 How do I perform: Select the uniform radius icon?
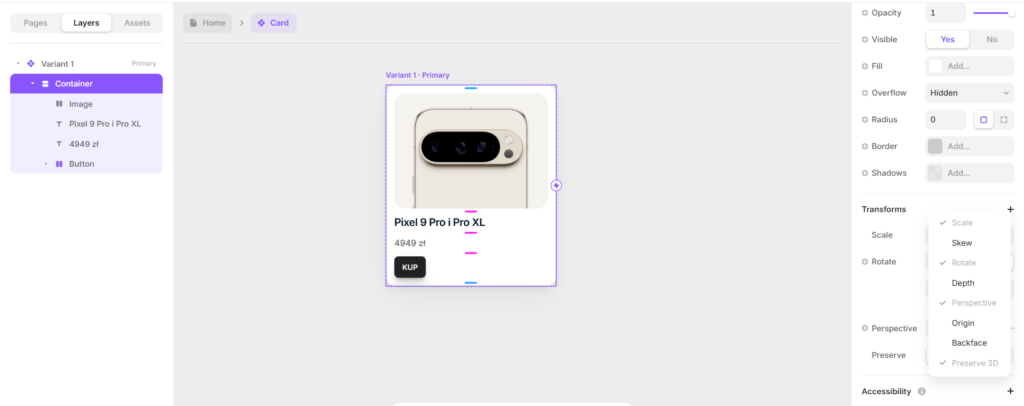984,119
